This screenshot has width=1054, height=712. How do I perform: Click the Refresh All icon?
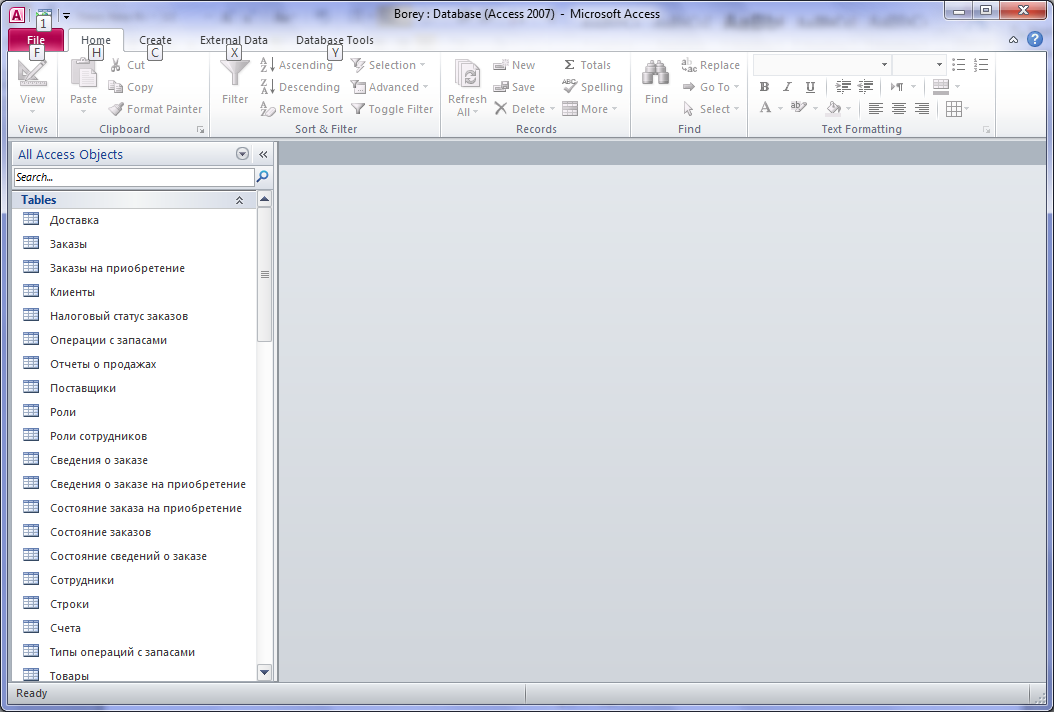[467, 75]
